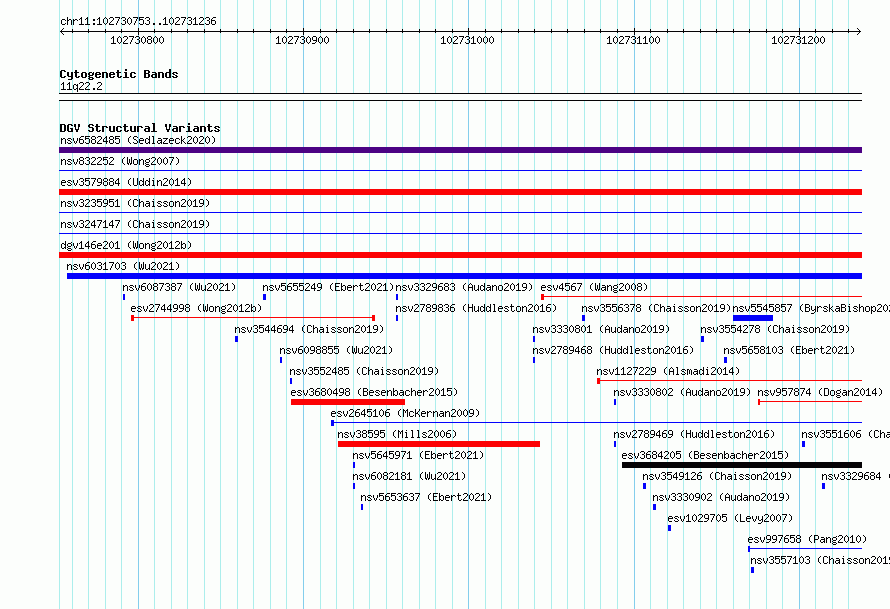Click nsv3329683 (Audano2019) label

464,287
